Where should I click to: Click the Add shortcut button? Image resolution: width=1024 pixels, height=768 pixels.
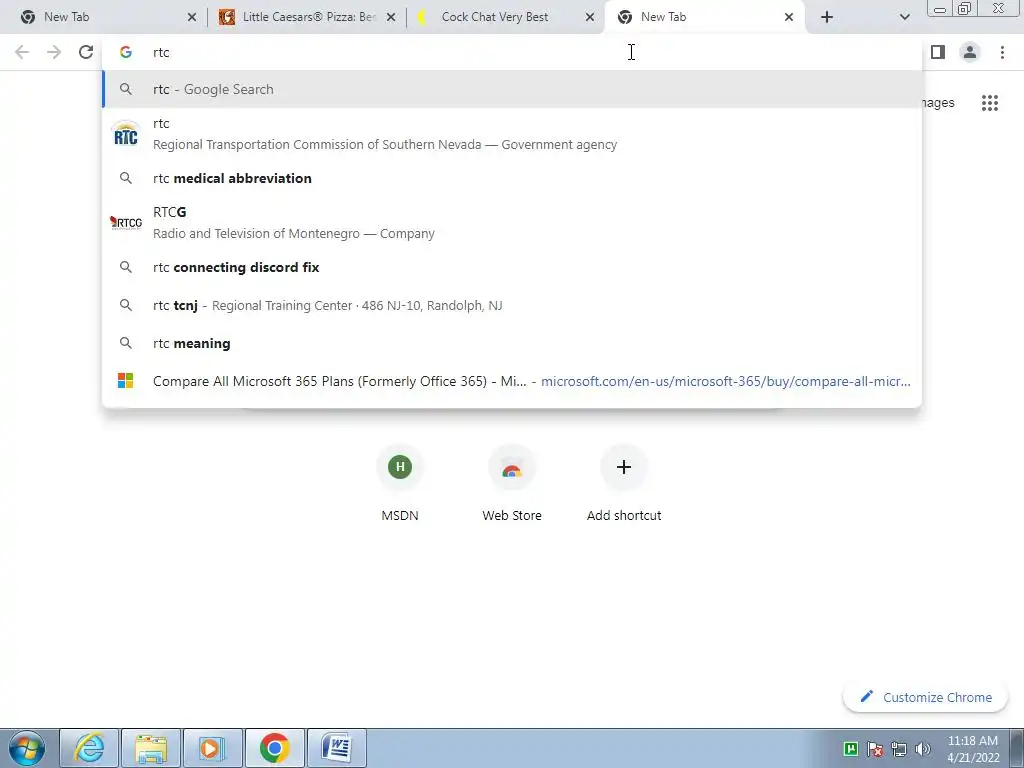point(624,483)
